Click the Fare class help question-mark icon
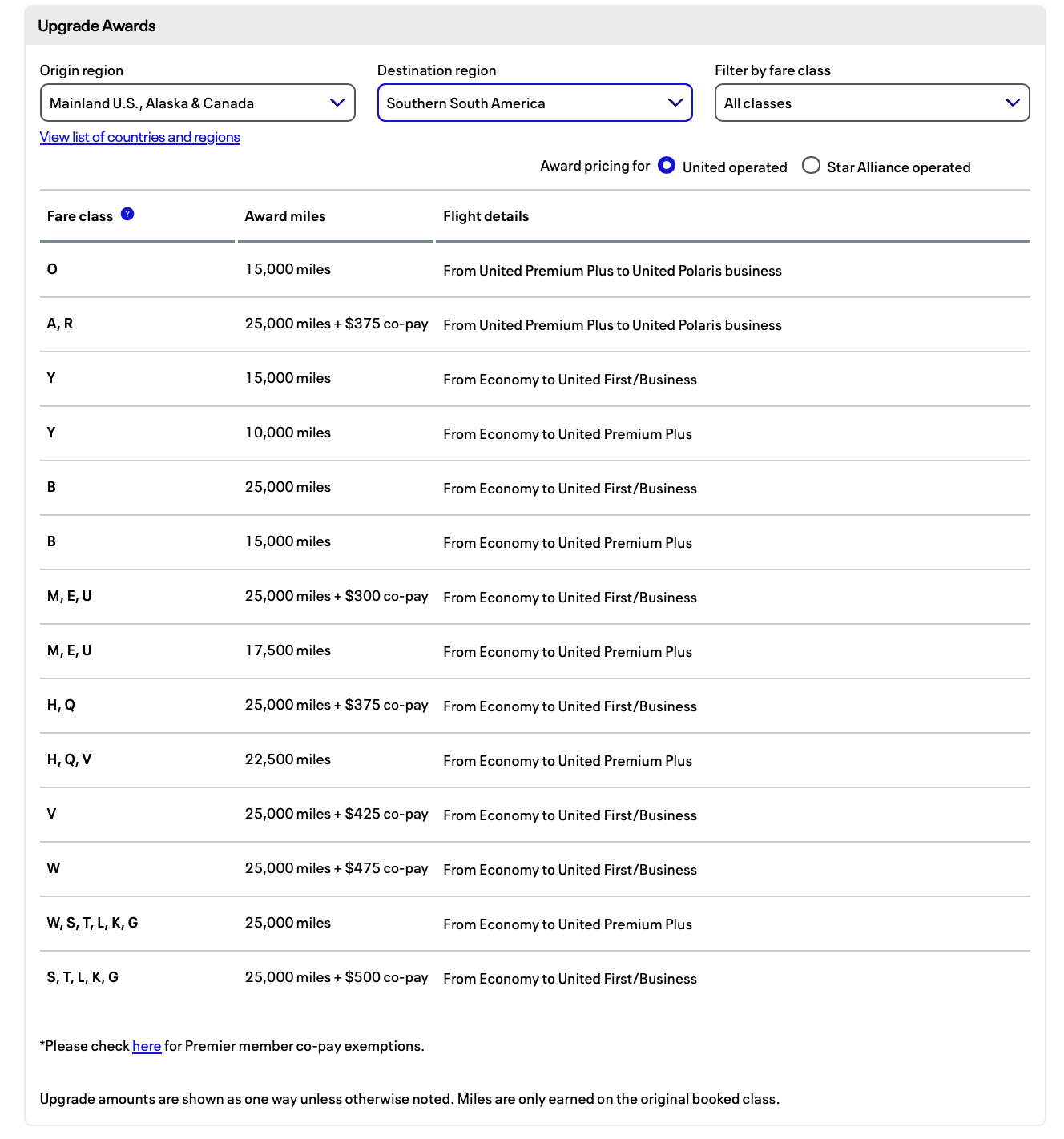Image resolution: width=1064 pixels, height=1139 pixels. tap(127, 214)
